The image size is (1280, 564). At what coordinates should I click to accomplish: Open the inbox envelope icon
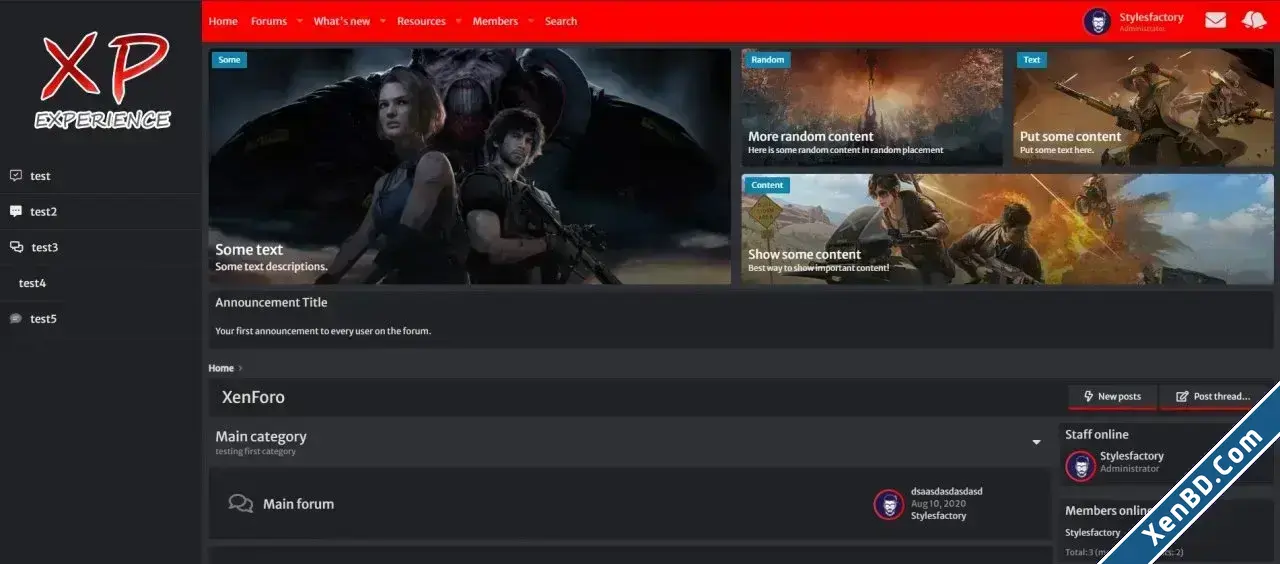coord(1216,20)
